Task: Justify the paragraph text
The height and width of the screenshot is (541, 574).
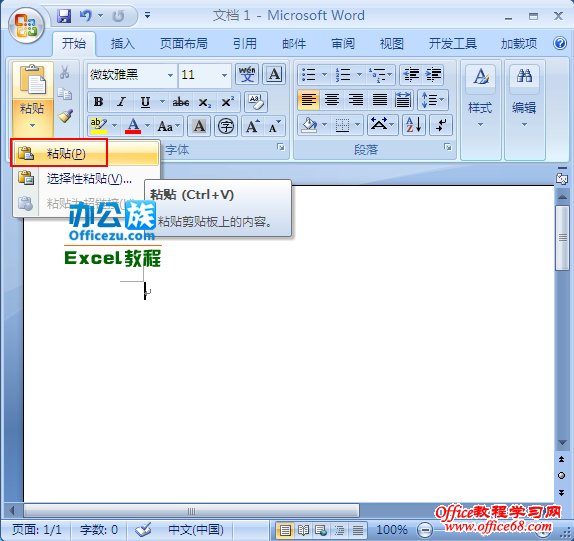Action: tap(379, 100)
